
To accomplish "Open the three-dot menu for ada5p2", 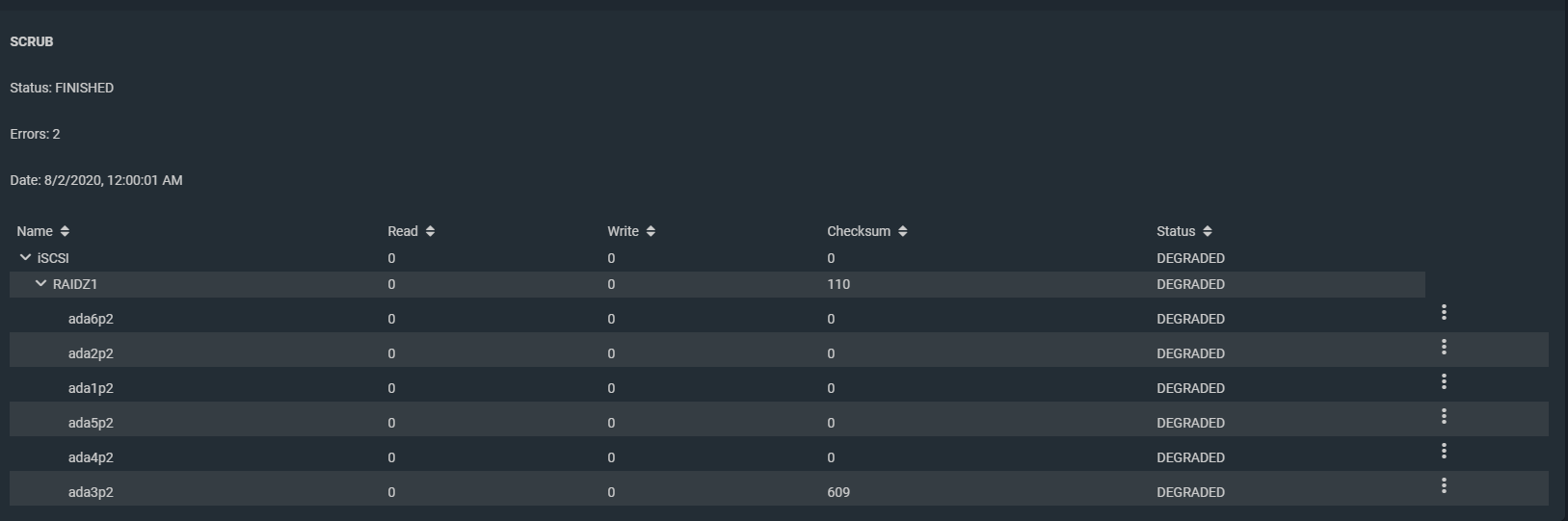I will point(1444,416).
